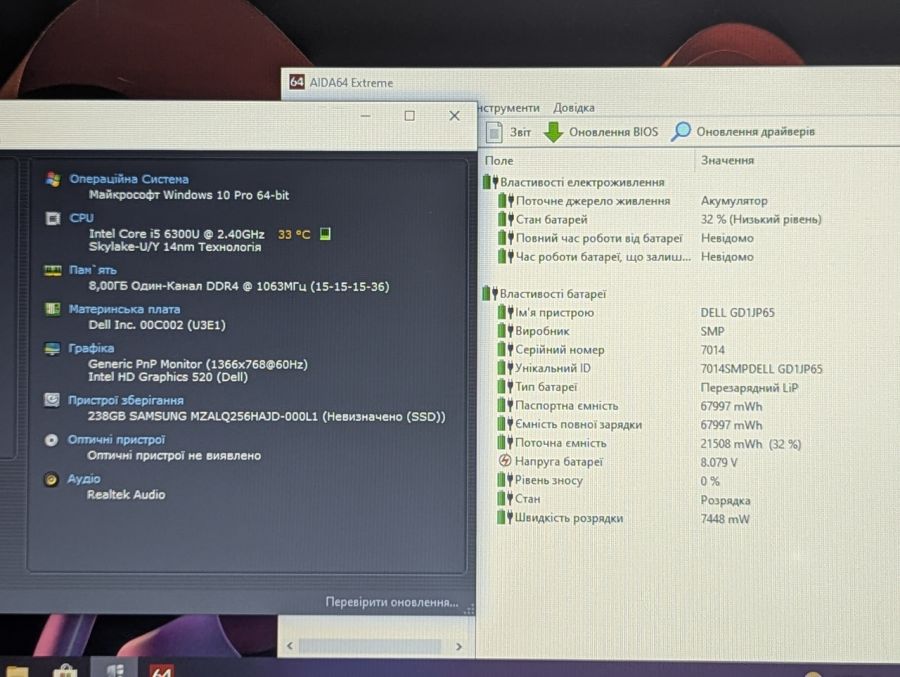Click the green BIOS update arrow icon
This screenshot has height=677, width=900.
click(553, 132)
